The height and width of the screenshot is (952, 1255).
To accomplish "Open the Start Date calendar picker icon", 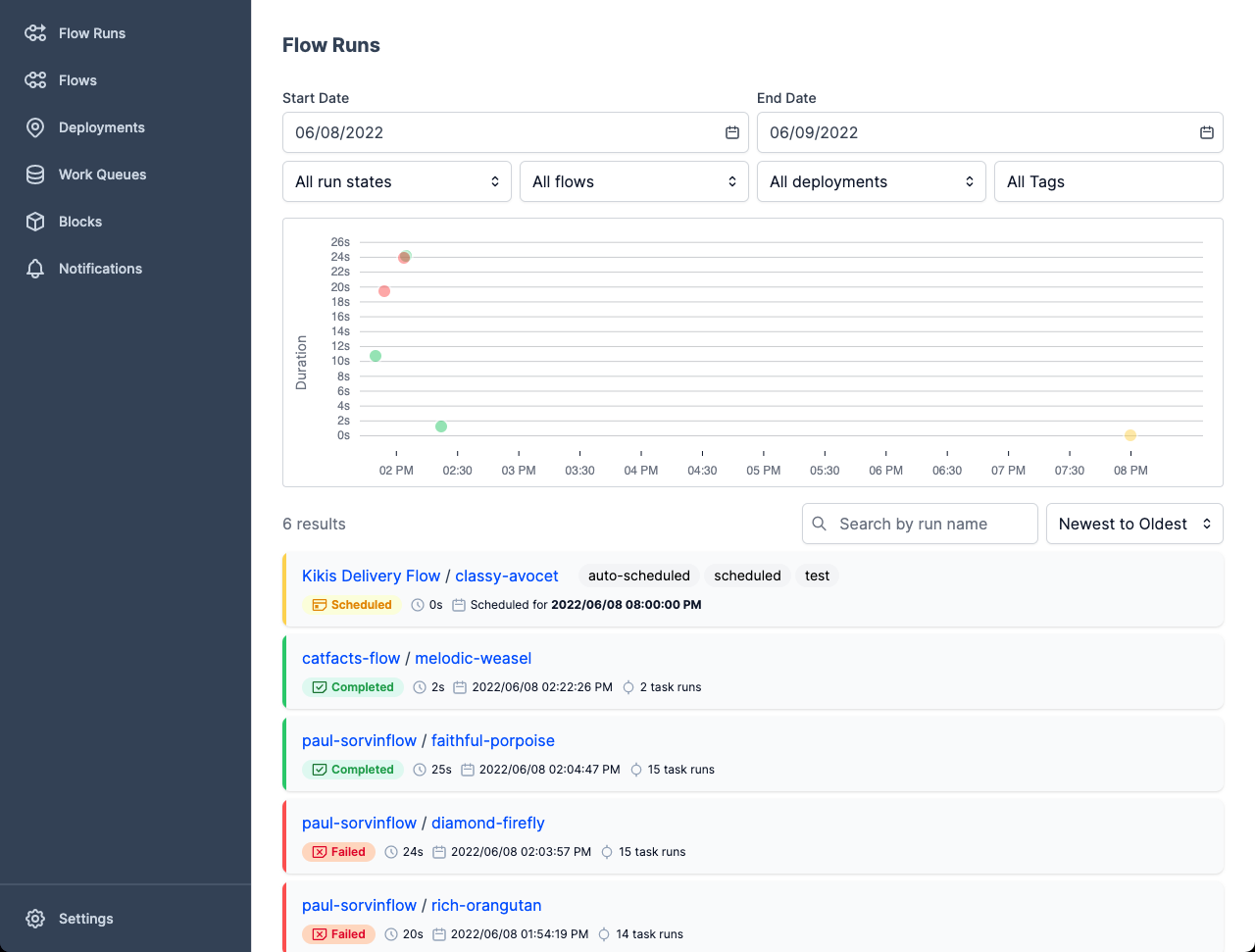I will pyautogui.click(x=731, y=132).
